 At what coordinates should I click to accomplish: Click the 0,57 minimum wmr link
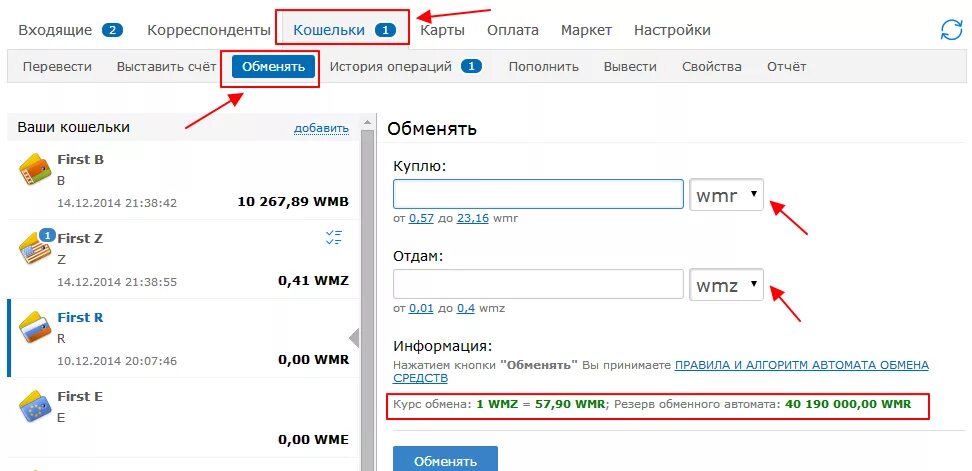tap(422, 218)
